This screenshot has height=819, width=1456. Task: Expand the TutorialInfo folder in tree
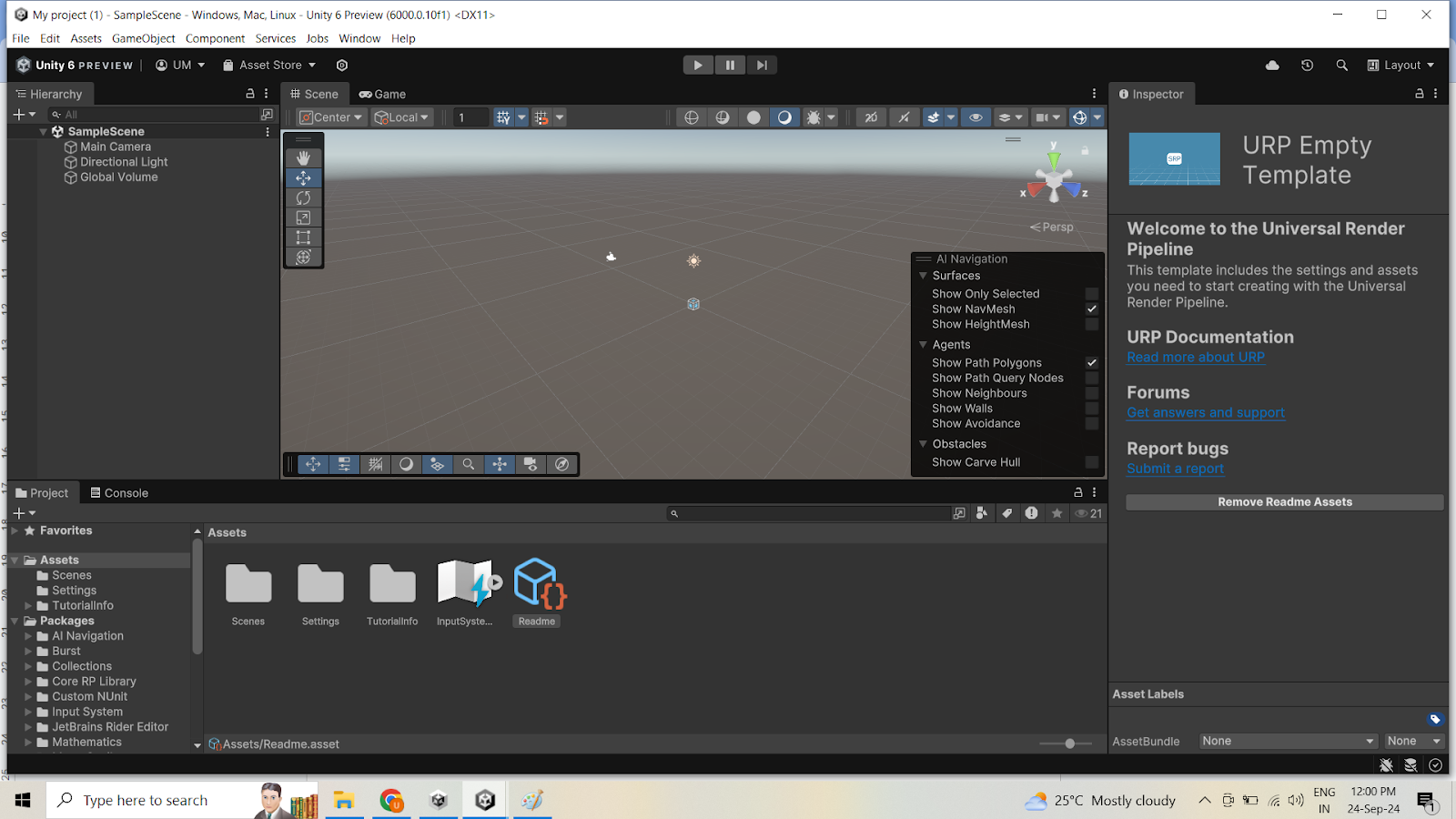click(x=28, y=606)
